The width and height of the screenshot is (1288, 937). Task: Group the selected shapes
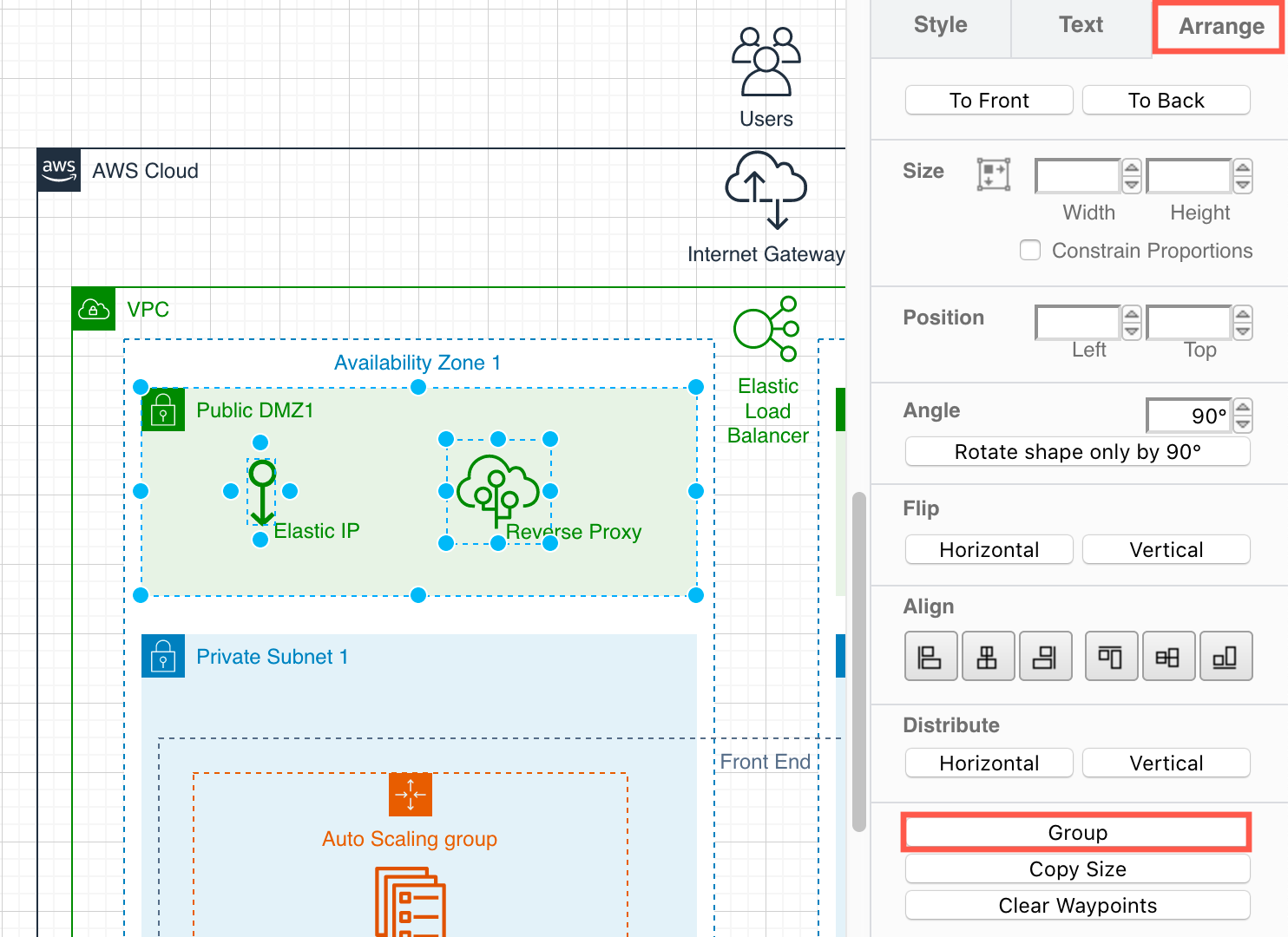tap(1076, 832)
